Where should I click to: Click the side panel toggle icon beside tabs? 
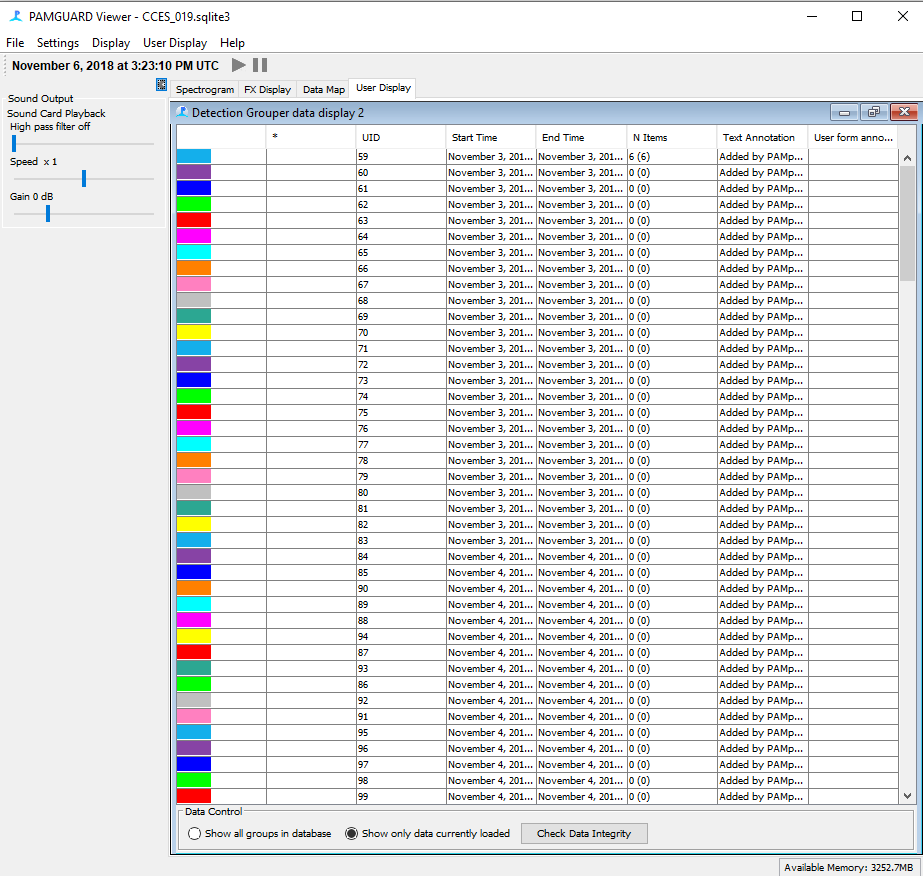pyautogui.click(x=161, y=85)
